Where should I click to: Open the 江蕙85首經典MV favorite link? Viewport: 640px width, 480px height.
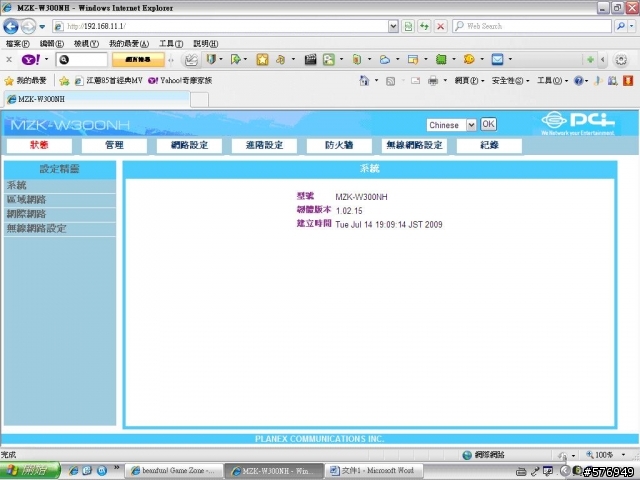(109, 81)
